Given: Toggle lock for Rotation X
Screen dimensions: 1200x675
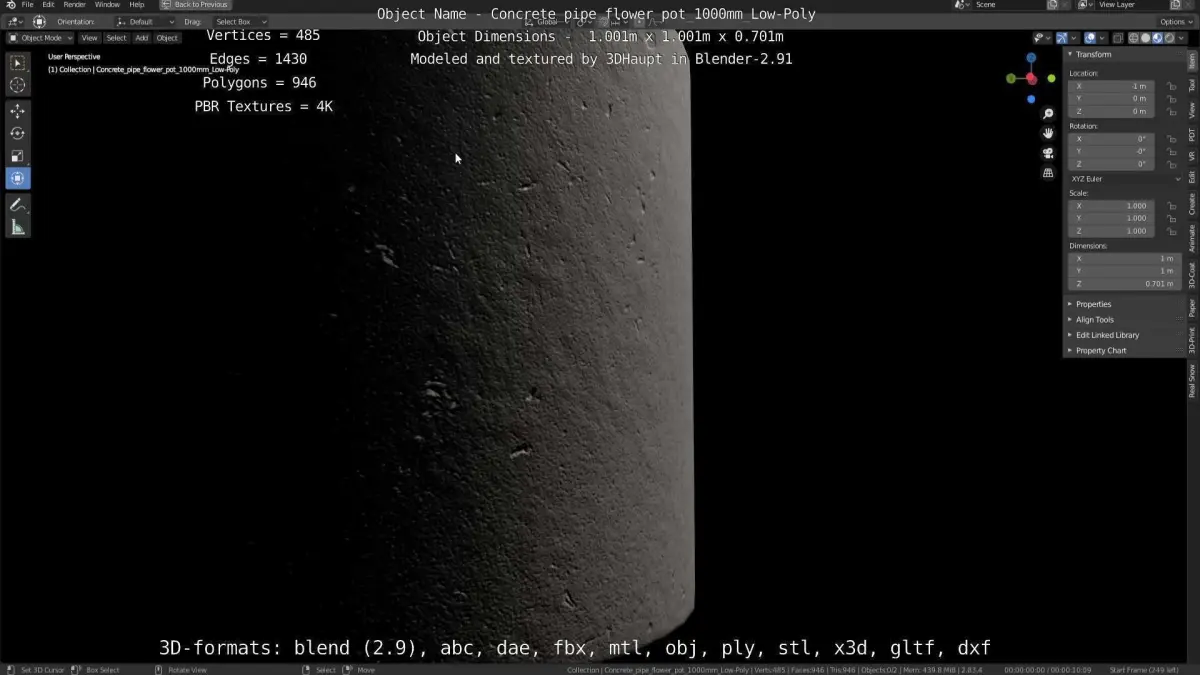Looking at the screenshot, I should click(x=1171, y=139).
